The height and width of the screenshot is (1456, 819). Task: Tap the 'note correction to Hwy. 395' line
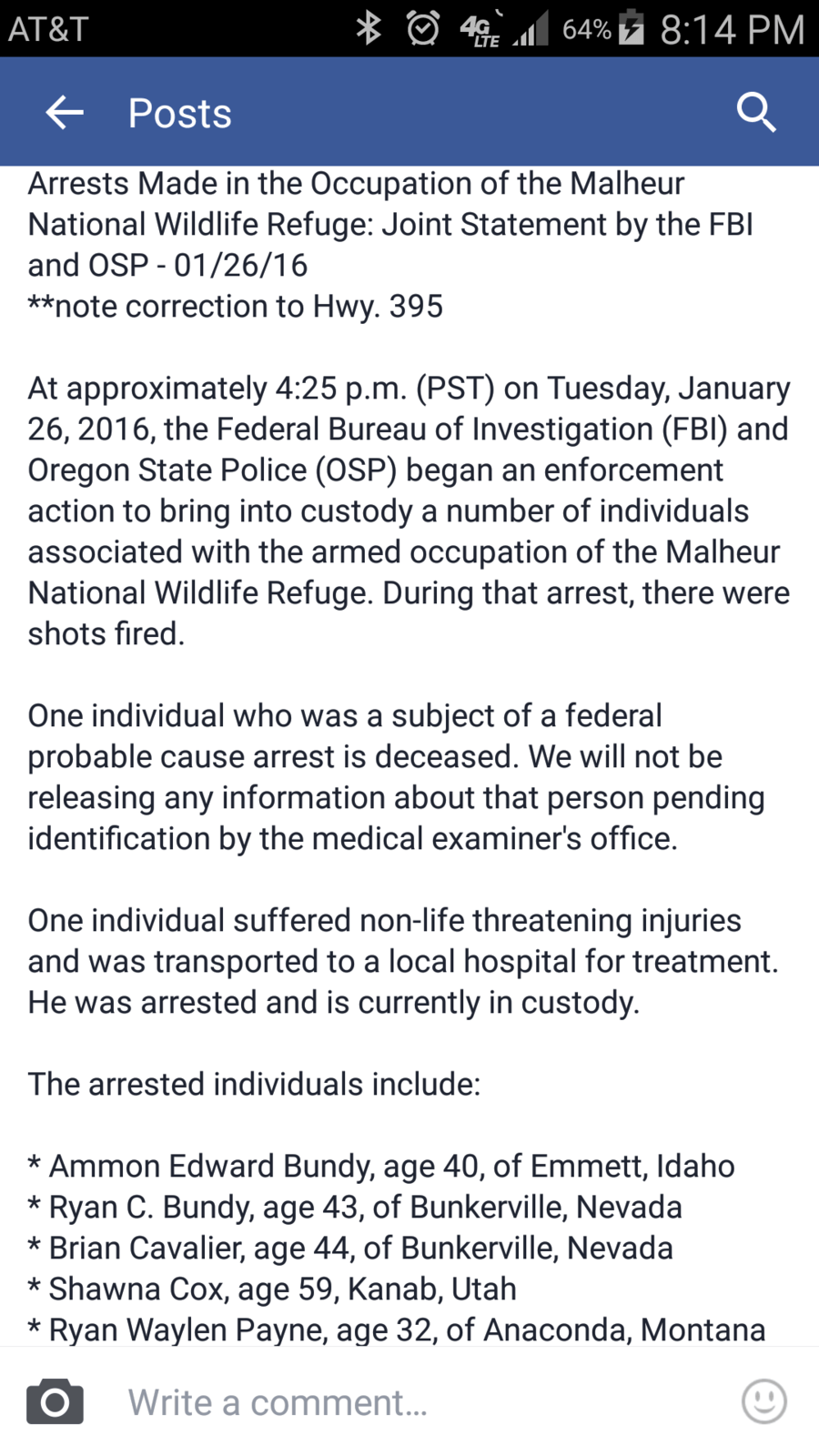coord(237,307)
